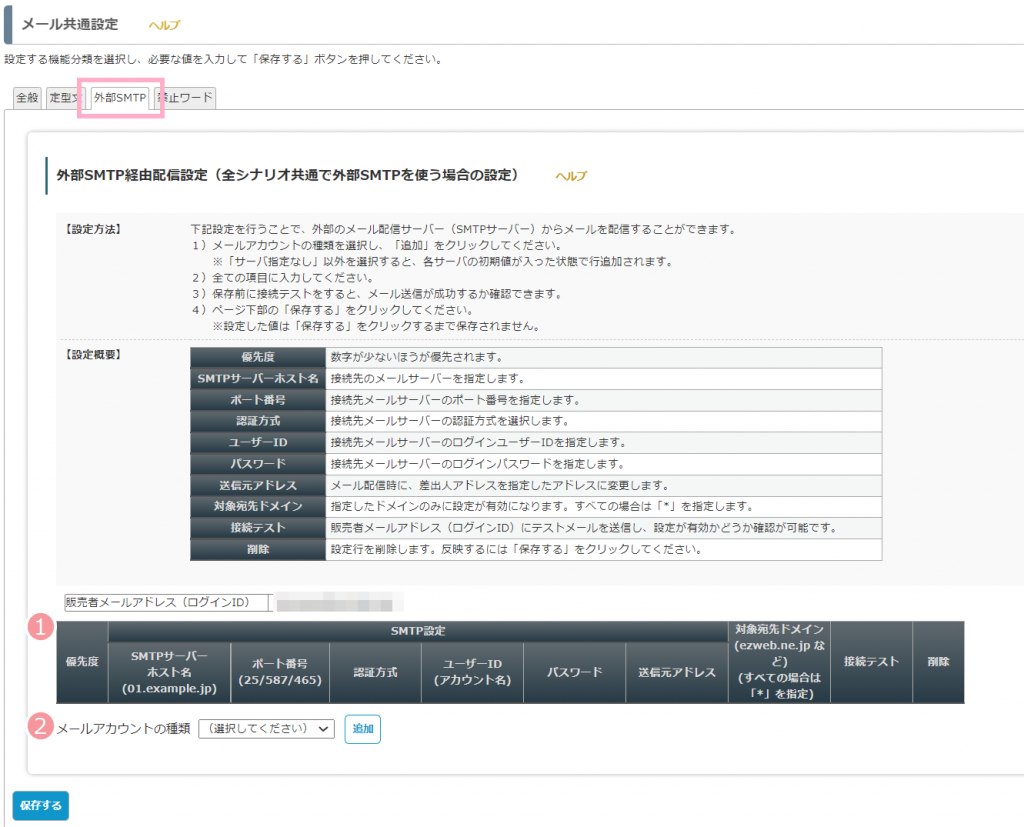The height and width of the screenshot is (827, 1024).
Task: Click the 対象宛先ドメイン column header
Action: (780, 662)
